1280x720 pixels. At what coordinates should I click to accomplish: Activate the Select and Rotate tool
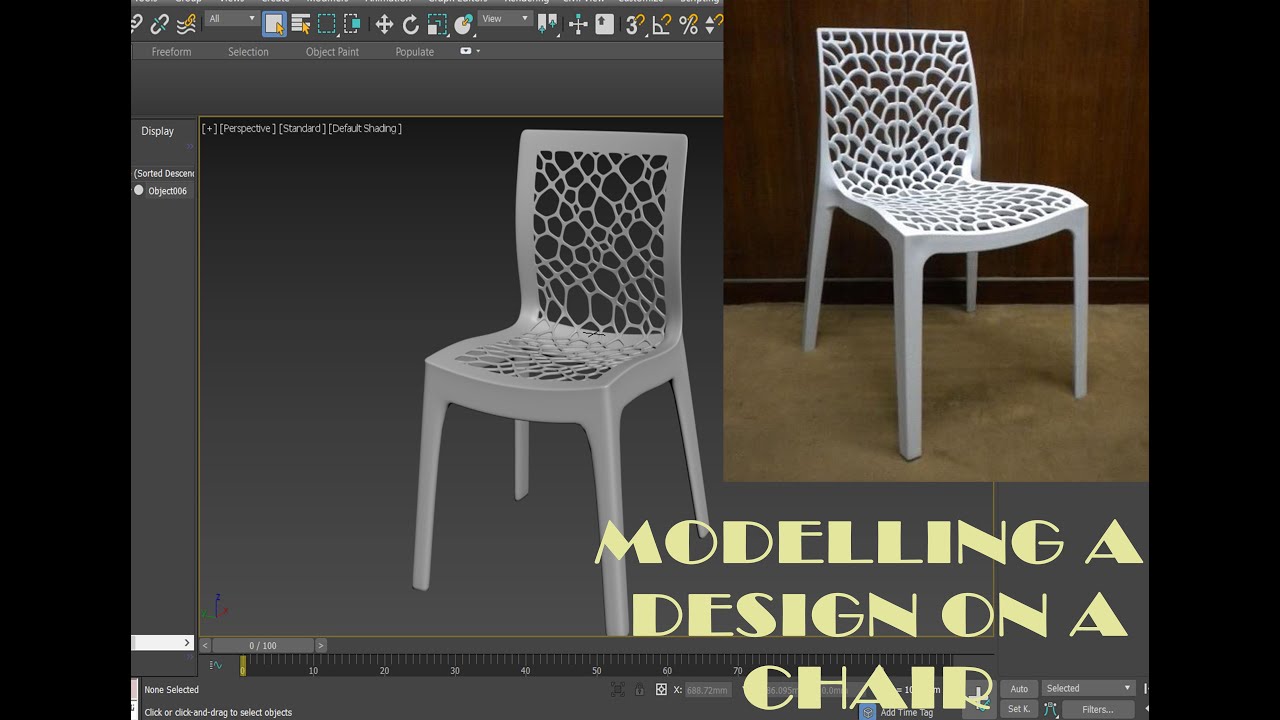click(410, 25)
